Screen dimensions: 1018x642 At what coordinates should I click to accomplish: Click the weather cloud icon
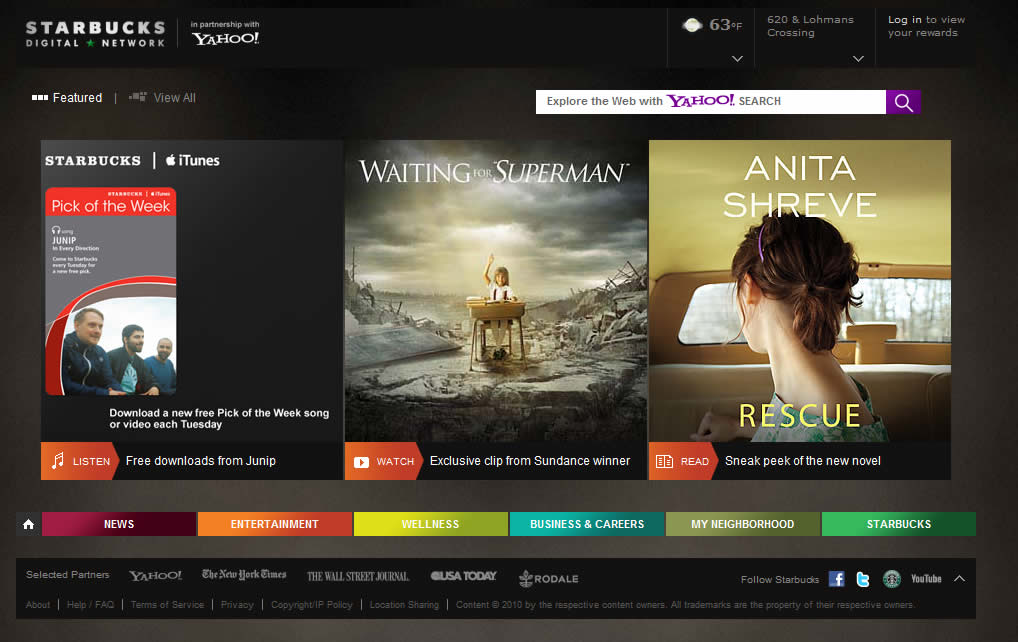(692, 25)
